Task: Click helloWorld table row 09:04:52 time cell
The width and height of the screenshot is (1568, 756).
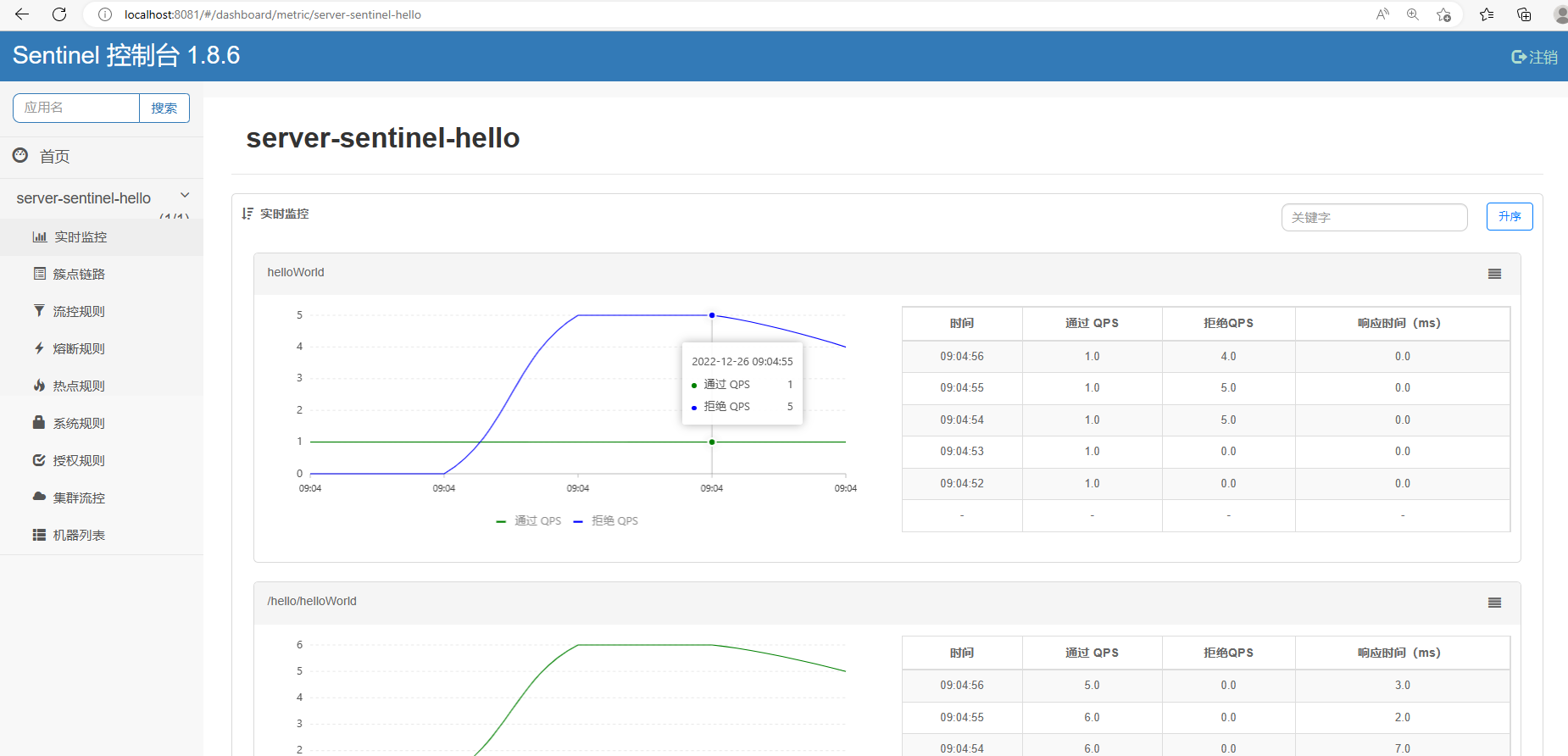Action: point(962,483)
